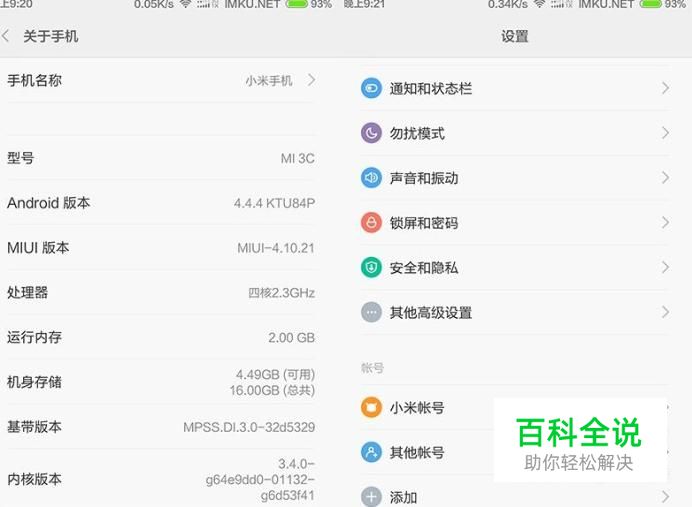Open Notifications and status bar icon

click(x=371, y=88)
